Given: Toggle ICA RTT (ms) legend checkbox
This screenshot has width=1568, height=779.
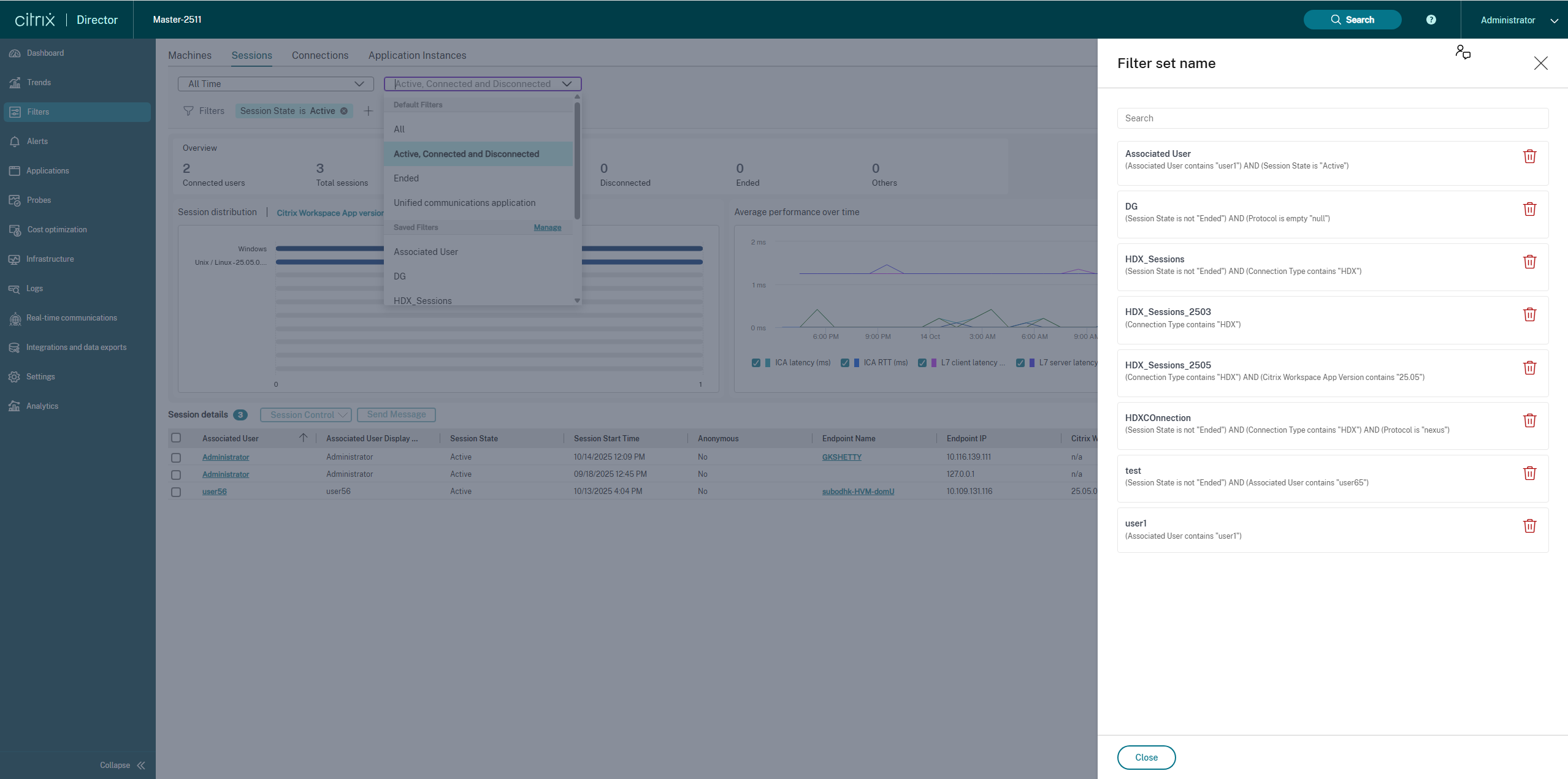Looking at the screenshot, I should pyautogui.click(x=845, y=363).
